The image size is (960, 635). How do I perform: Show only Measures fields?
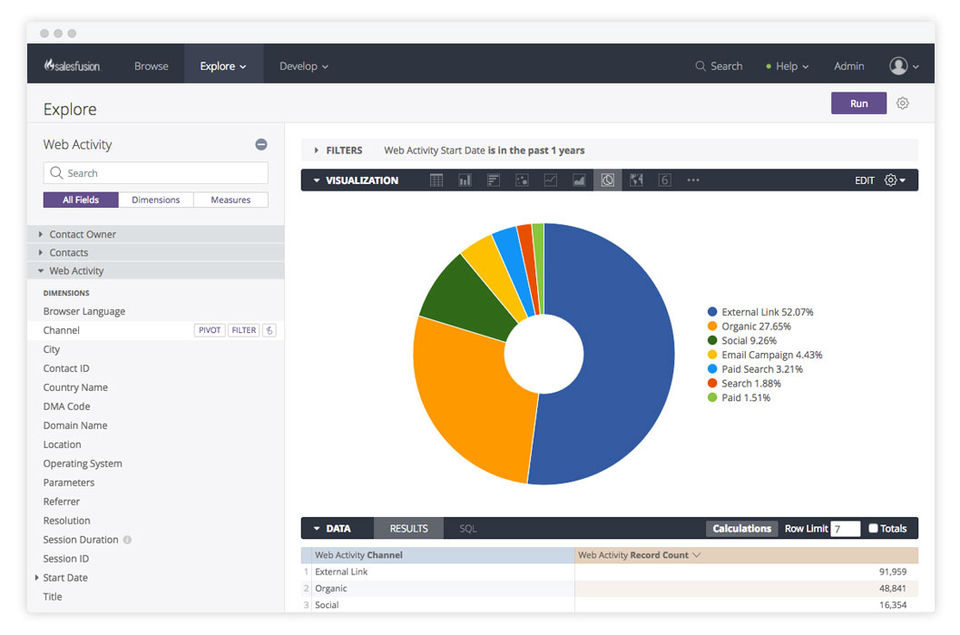point(230,200)
